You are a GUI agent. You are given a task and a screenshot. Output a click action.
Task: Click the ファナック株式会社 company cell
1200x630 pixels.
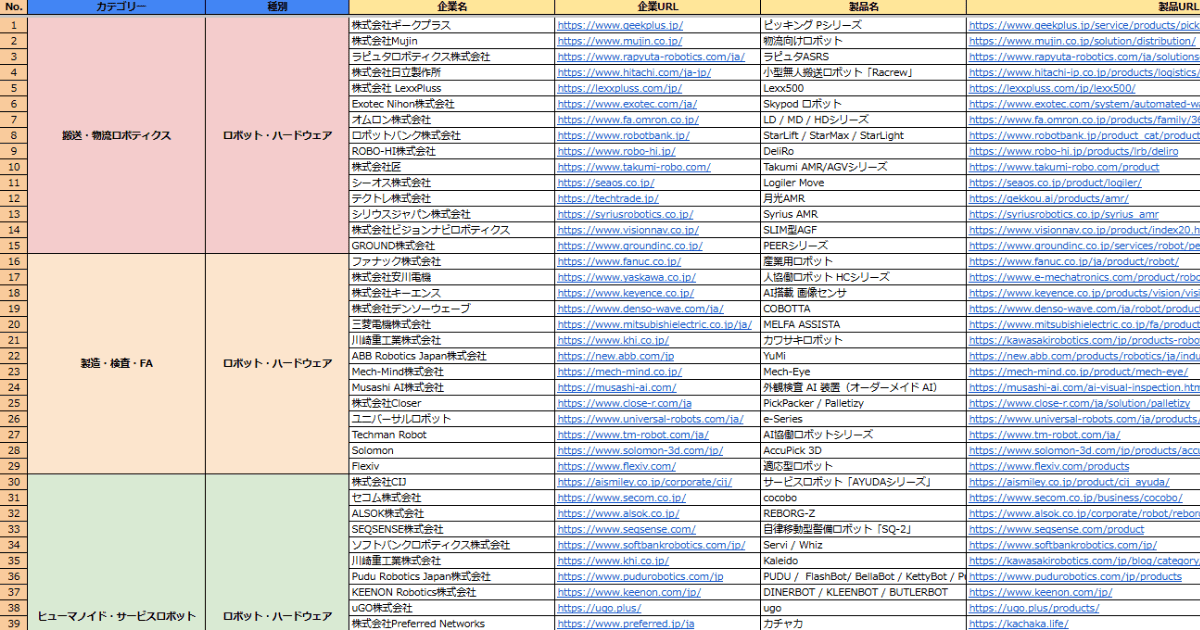point(451,261)
